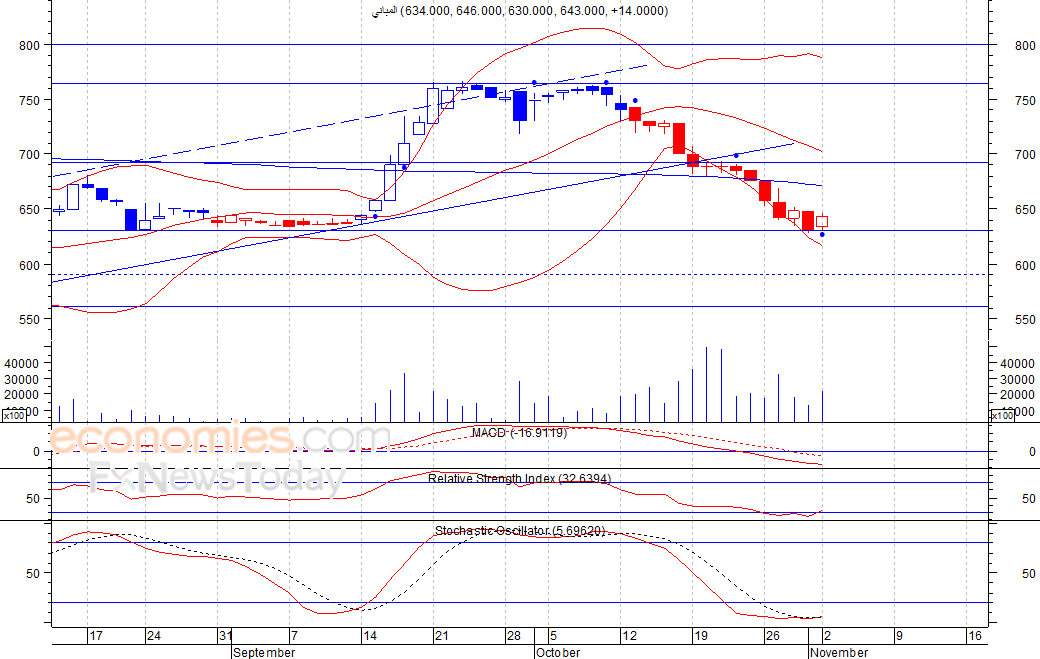Image resolution: width=1040 pixels, height=659 pixels.
Task: Click the October month label on the time axis
Action: [558, 652]
